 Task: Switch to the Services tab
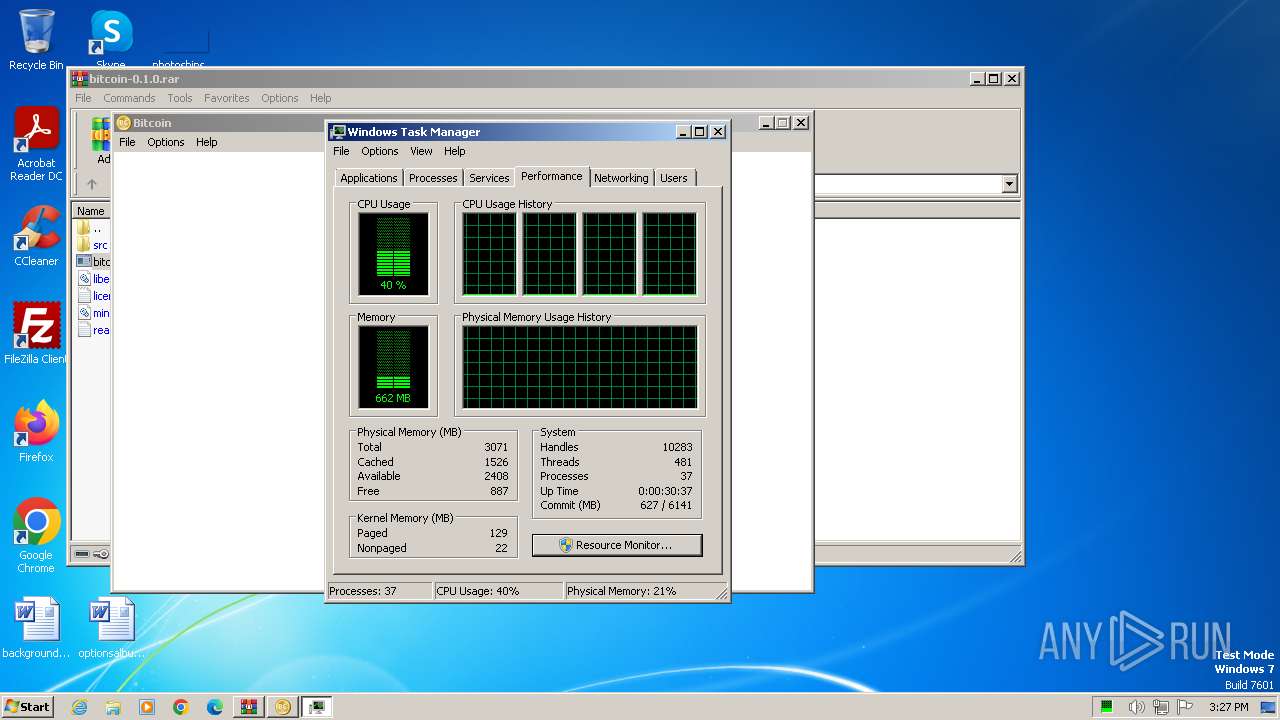tap(489, 178)
